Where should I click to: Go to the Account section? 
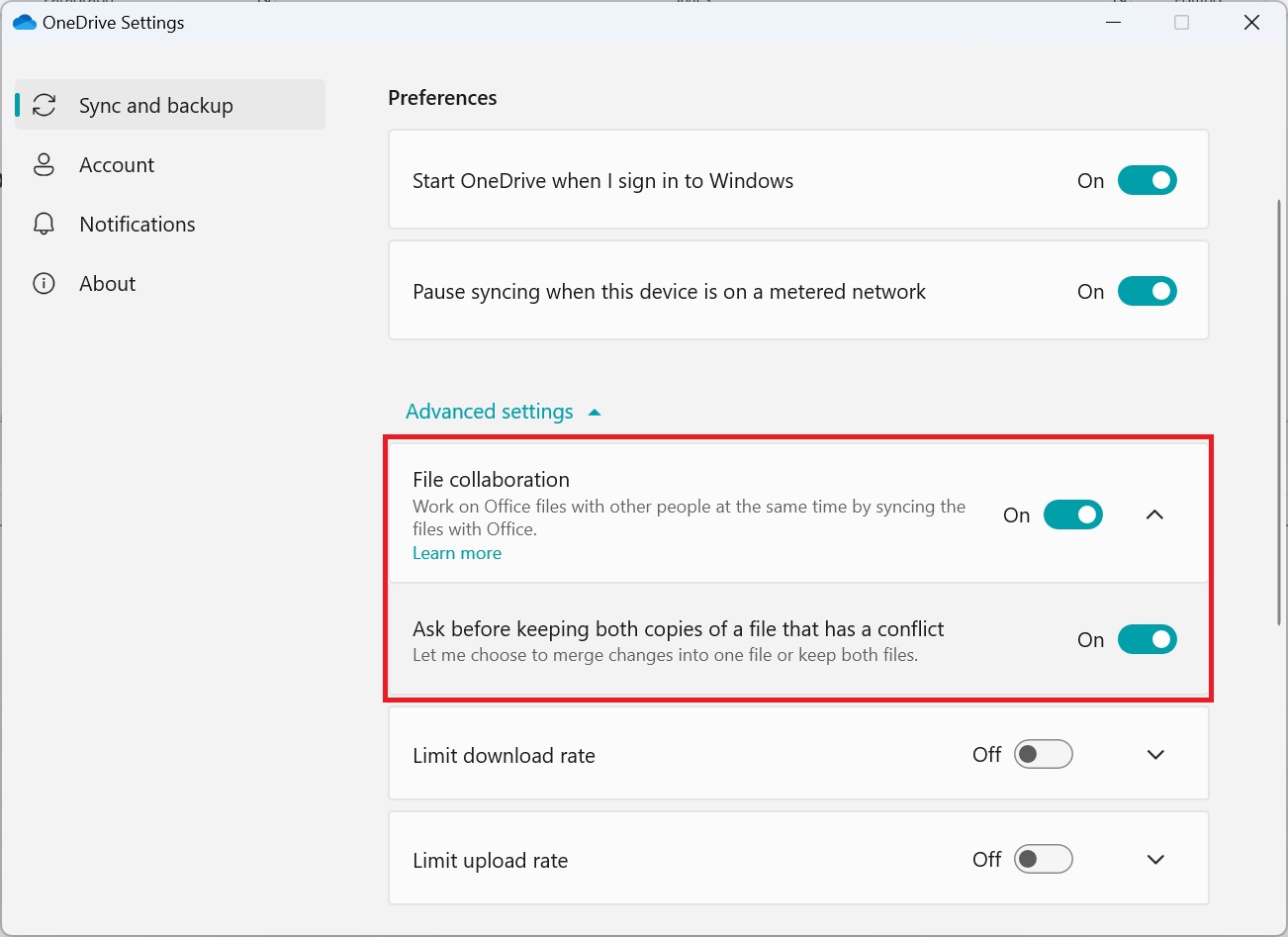170,164
